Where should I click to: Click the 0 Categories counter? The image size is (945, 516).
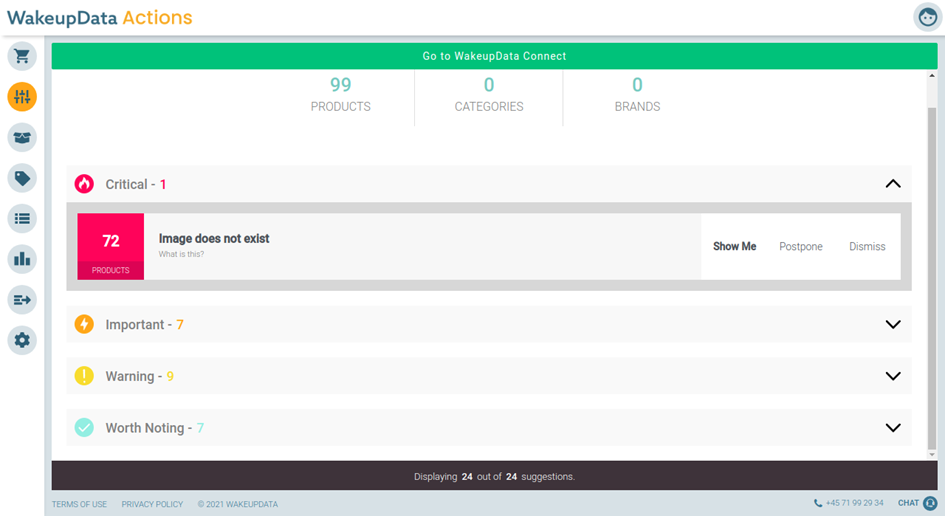pos(489,95)
